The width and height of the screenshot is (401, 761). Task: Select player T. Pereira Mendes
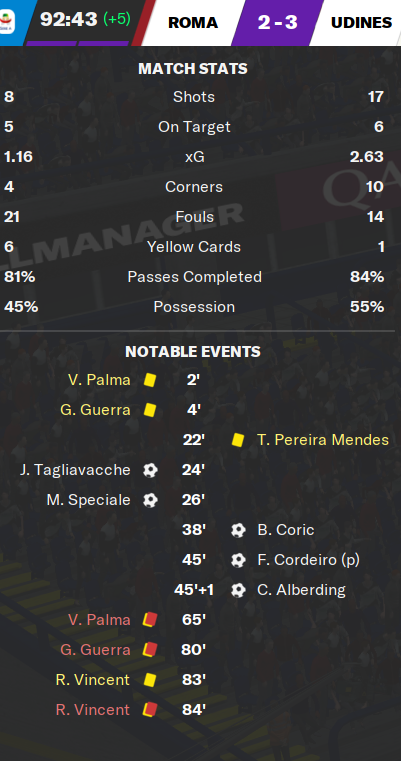click(323, 440)
